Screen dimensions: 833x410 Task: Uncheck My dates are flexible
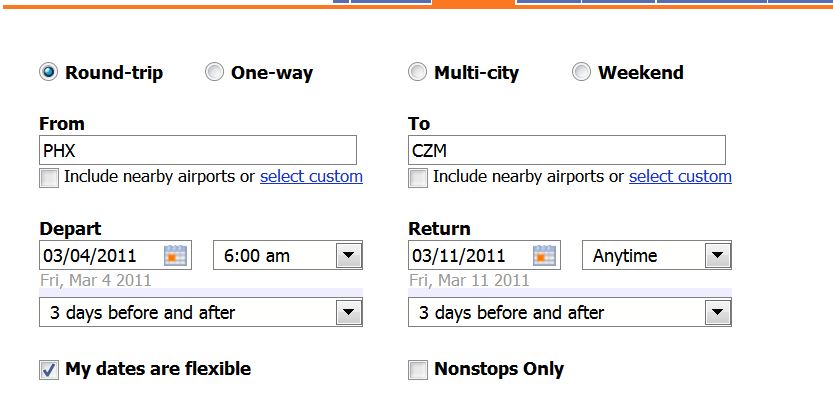click(49, 370)
